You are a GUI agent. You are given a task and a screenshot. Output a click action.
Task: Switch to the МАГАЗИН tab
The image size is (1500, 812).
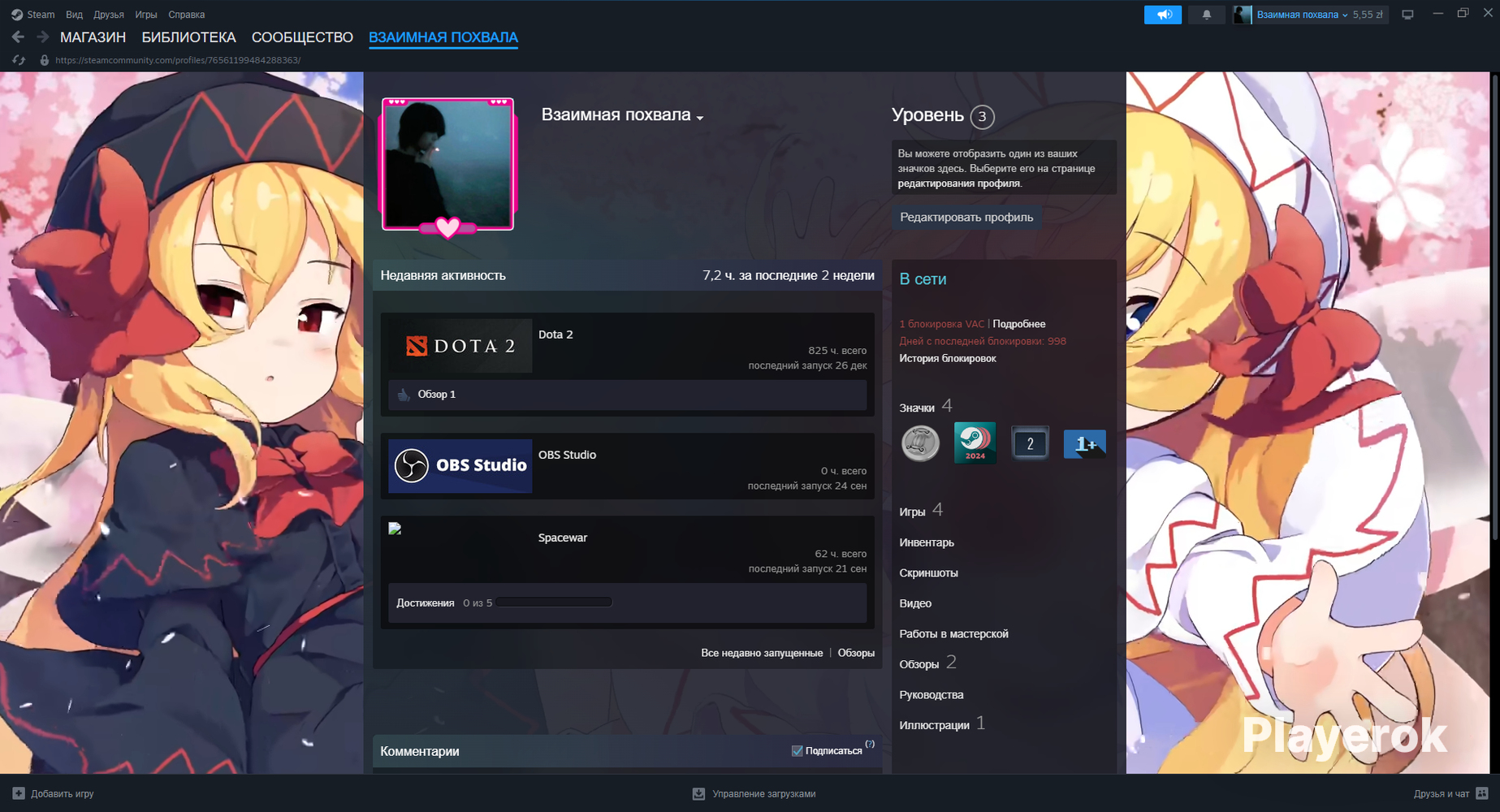tap(93, 37)
